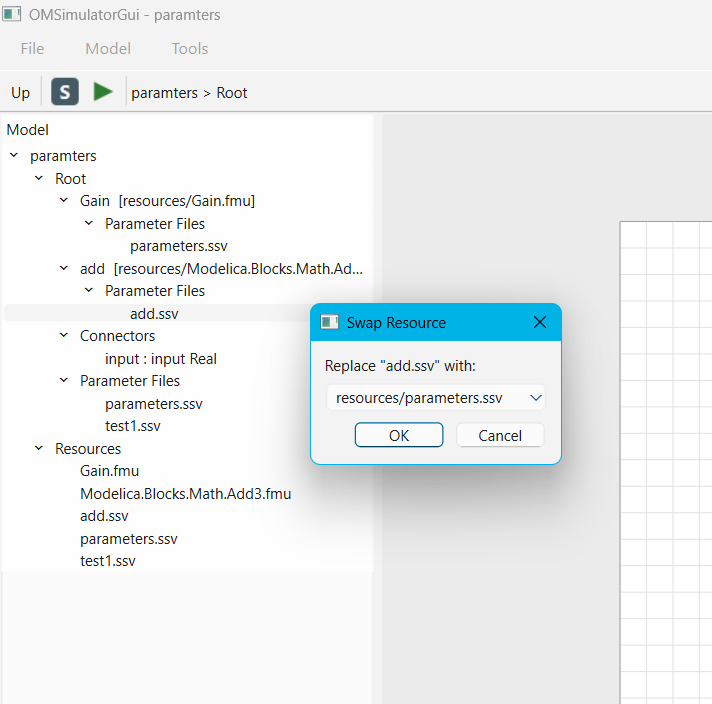The image size is (712, 704).
Task: Select Connectors label in tree
Action: click(118, 336)
